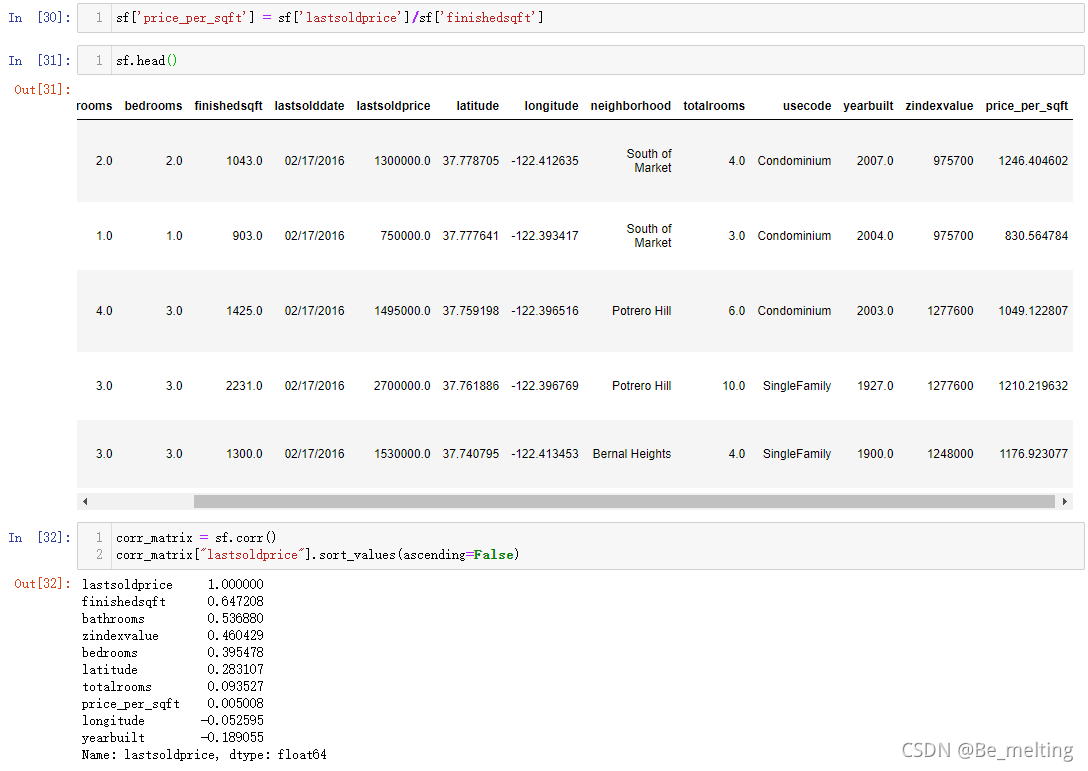Select the Potrero Hill cell in the 1425.0 row
Image resolution: width=1088 pixels, height=771 pixels.
641,310
